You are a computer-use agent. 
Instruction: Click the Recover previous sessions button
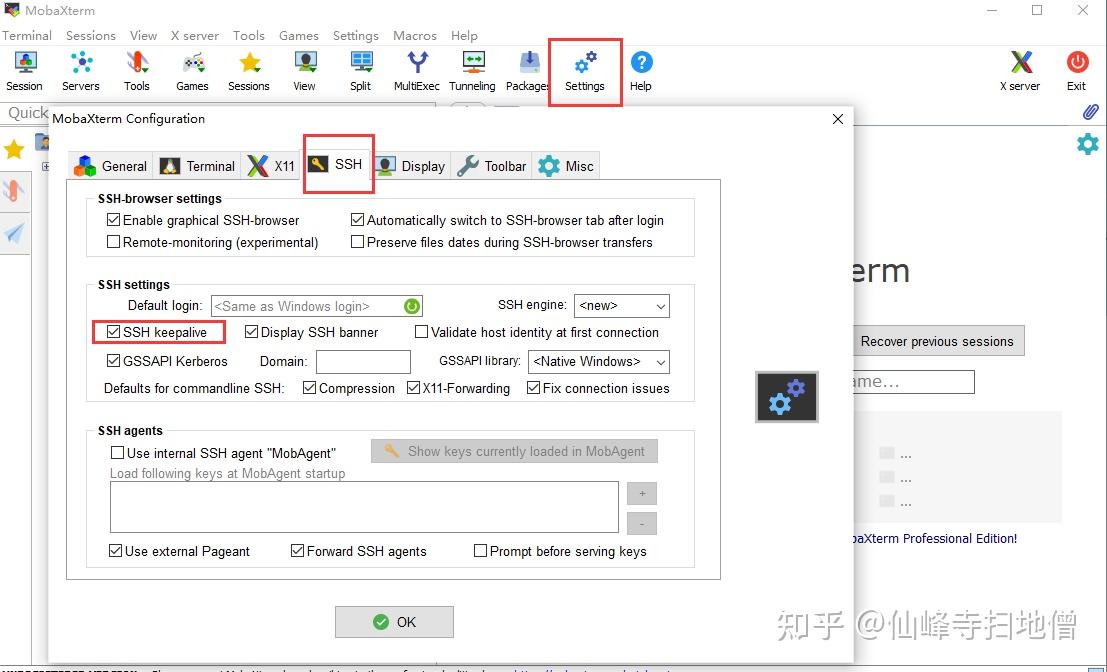(937, 340)
